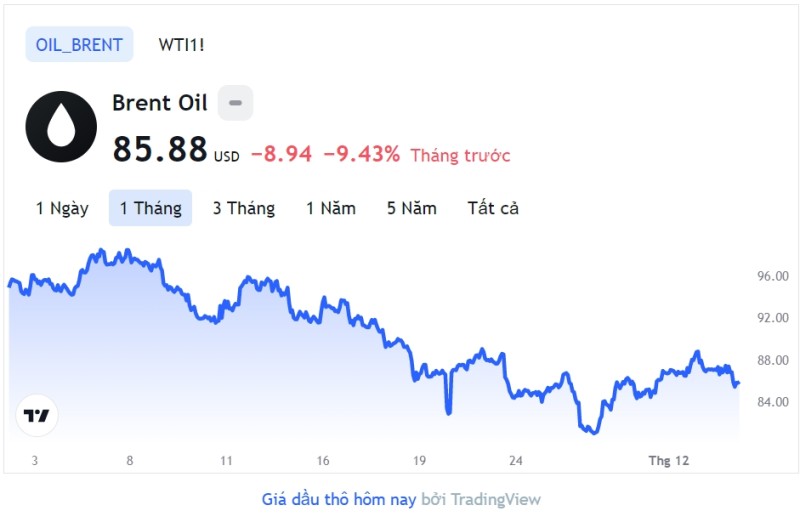Click the 84.00 price axis label

click(772, 402)
